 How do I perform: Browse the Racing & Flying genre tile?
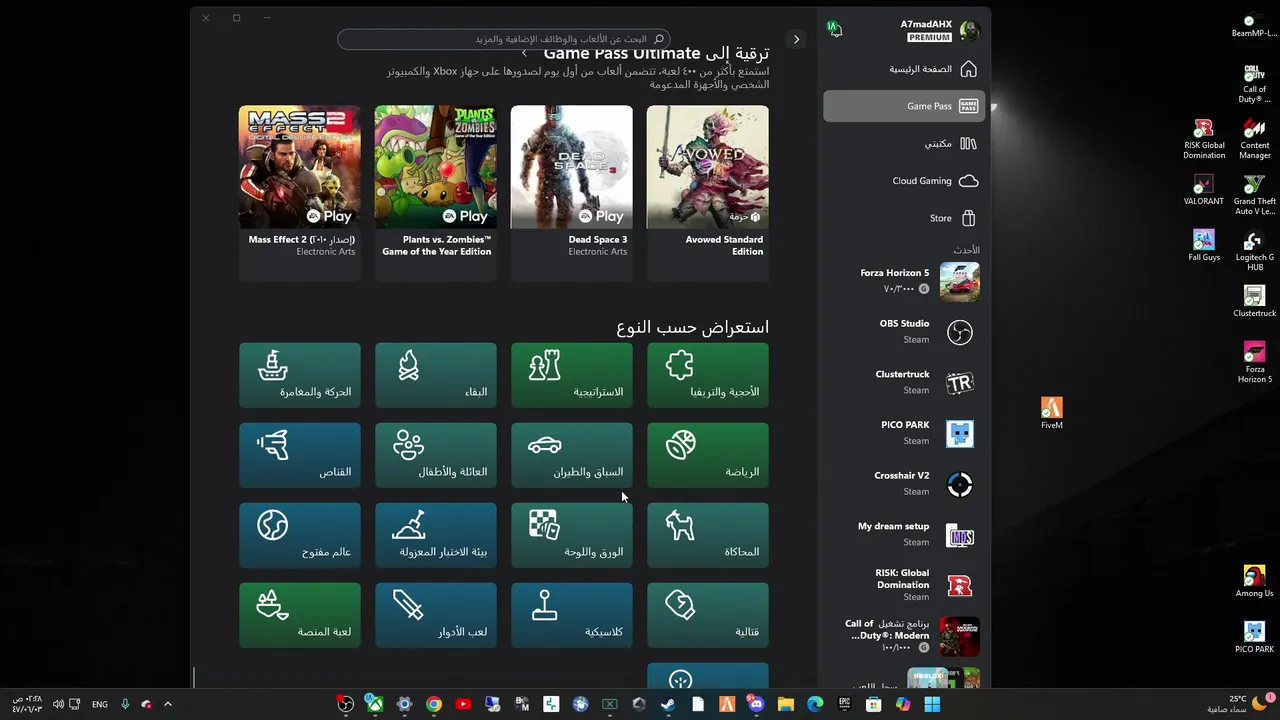[572, 455]
